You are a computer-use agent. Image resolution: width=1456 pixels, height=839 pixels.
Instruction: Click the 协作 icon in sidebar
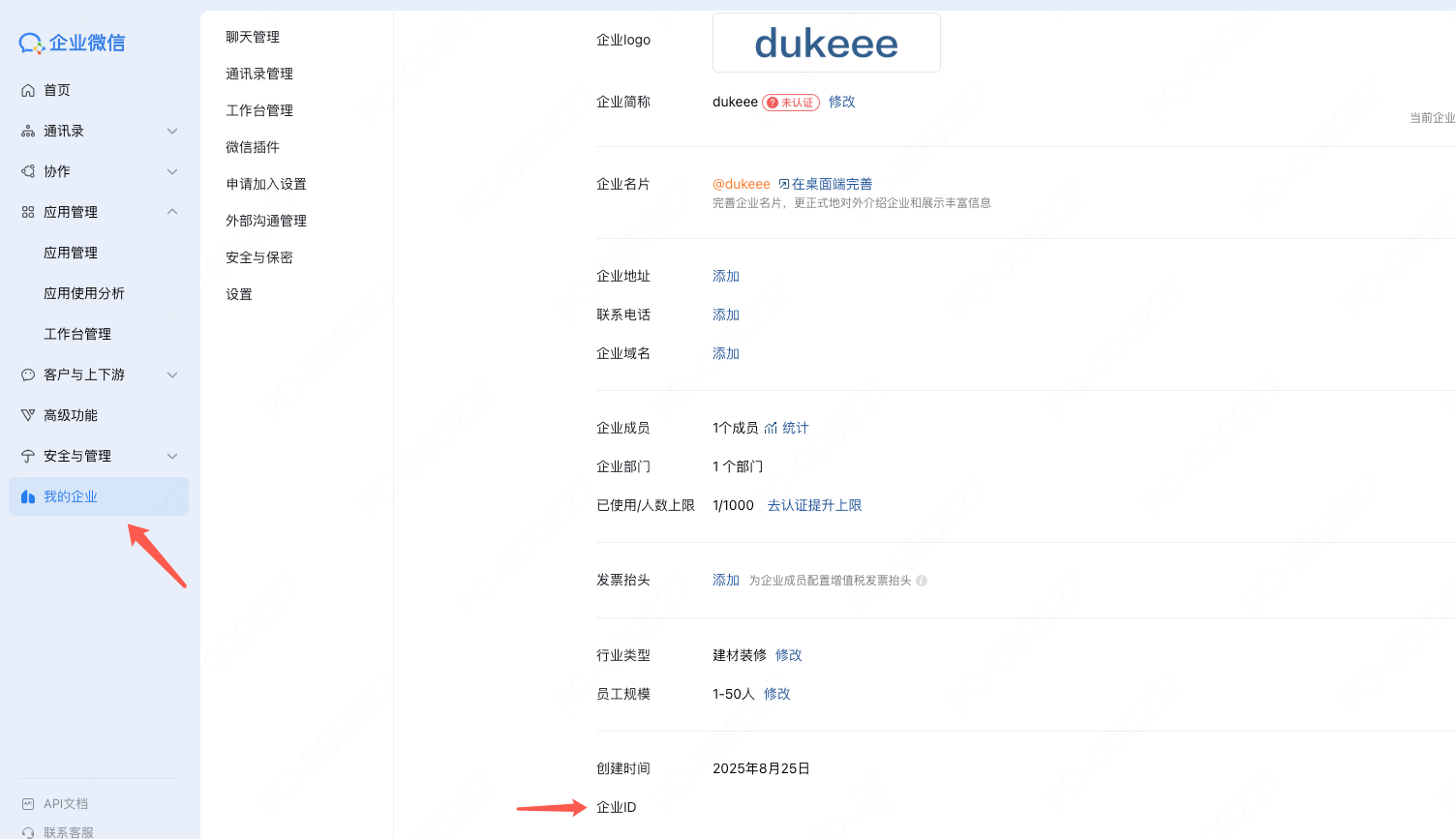(x=28, y=171)
